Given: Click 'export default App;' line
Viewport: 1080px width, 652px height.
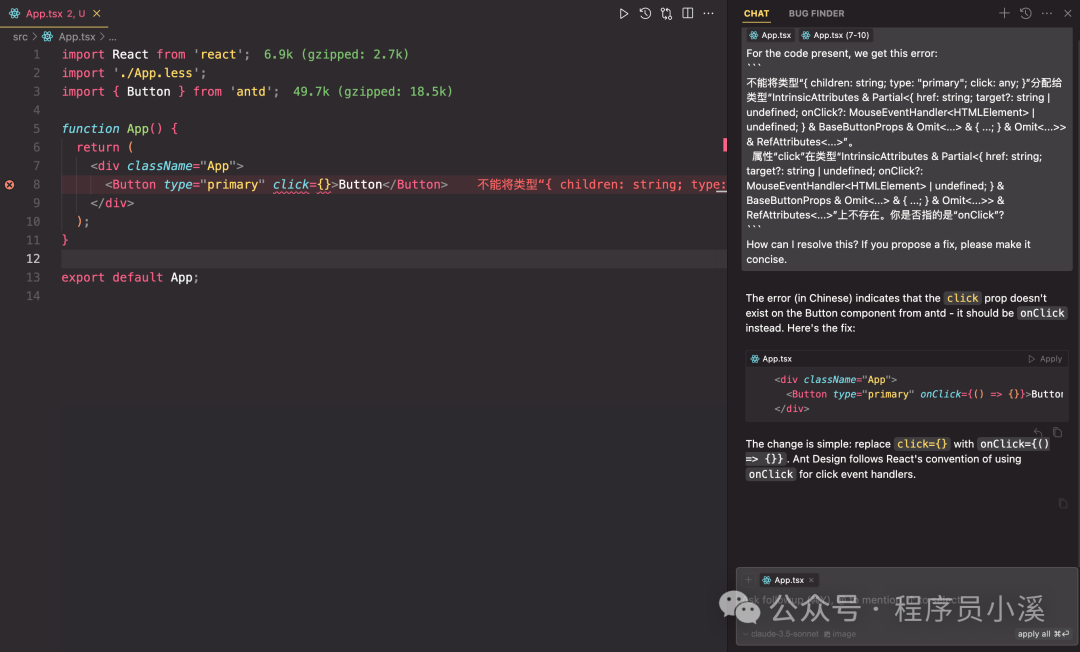Looking at the screenshot, I should point(129,277).
